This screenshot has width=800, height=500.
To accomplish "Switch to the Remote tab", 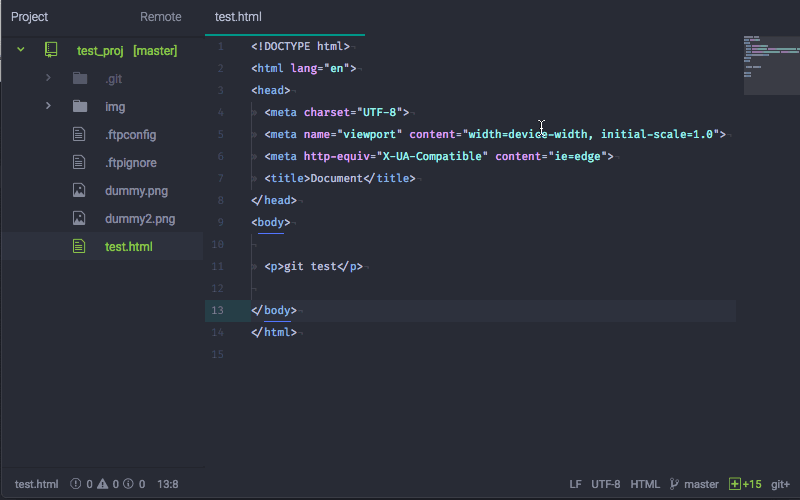I will click(x=161, y=17).
